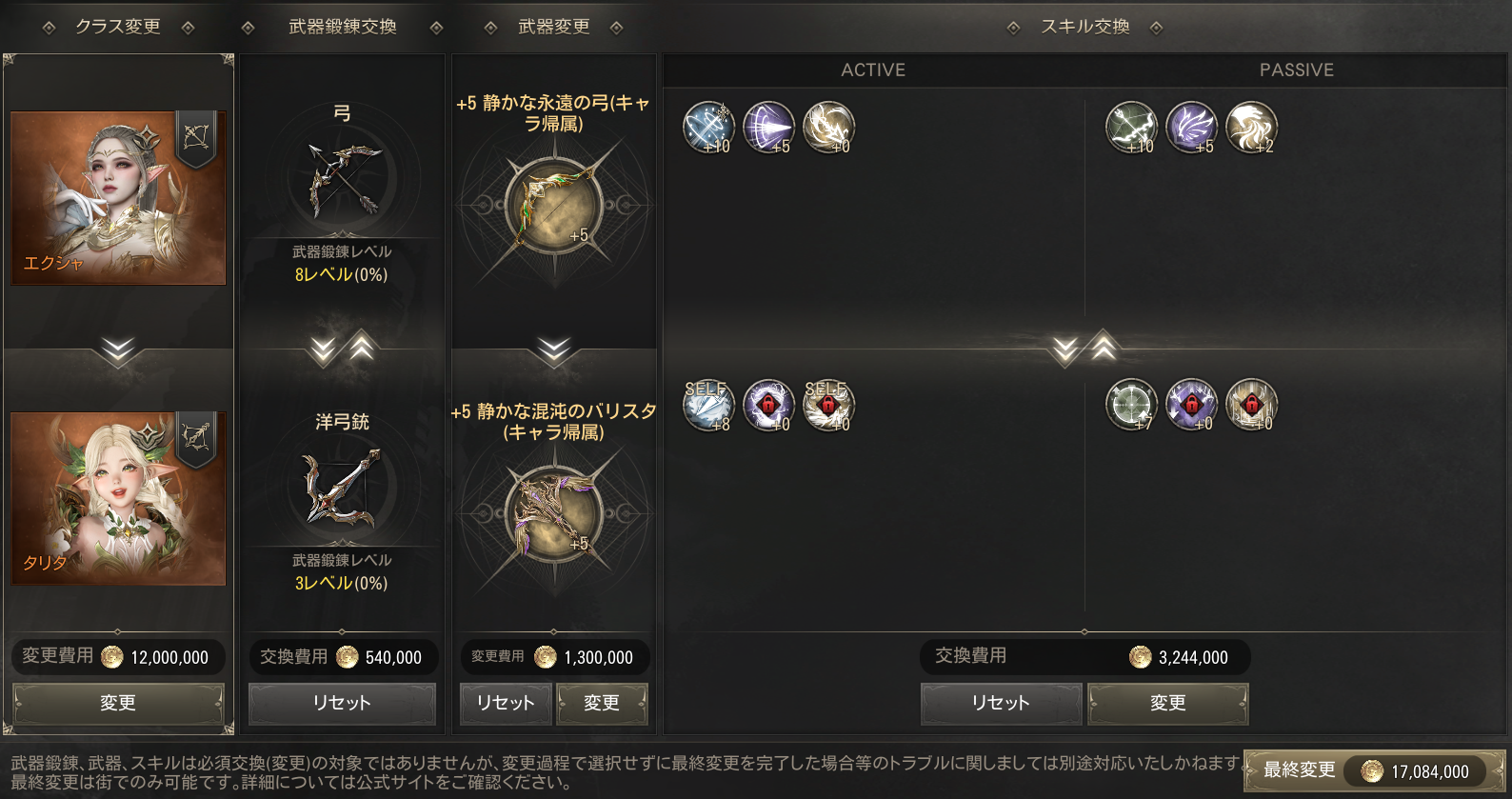Select the golden passive skill +2 icon
This screenshot has height=799, width=1512.
(1251, 128)
